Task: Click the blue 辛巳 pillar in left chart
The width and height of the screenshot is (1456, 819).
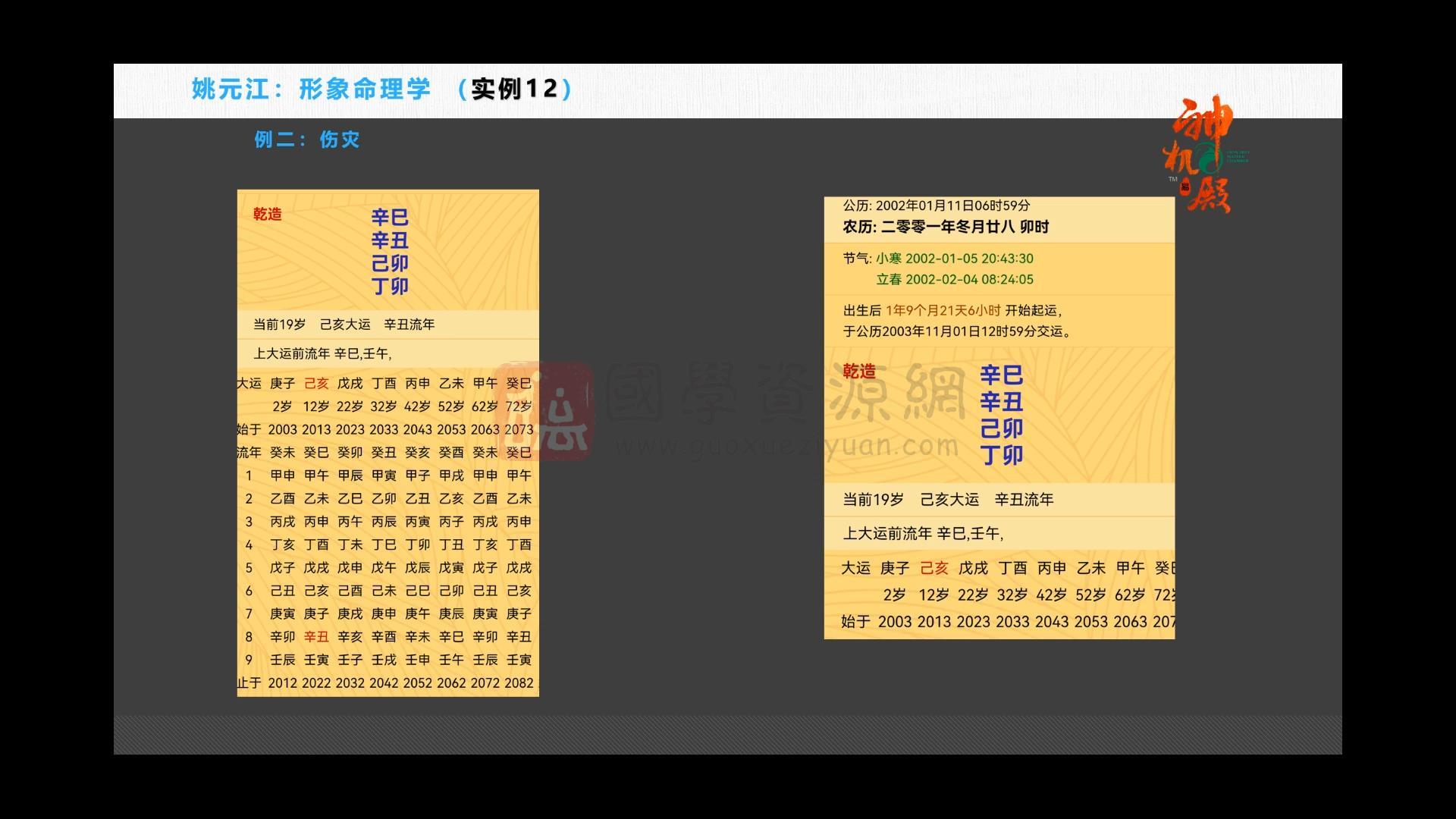Action: (x=389, y=218)
